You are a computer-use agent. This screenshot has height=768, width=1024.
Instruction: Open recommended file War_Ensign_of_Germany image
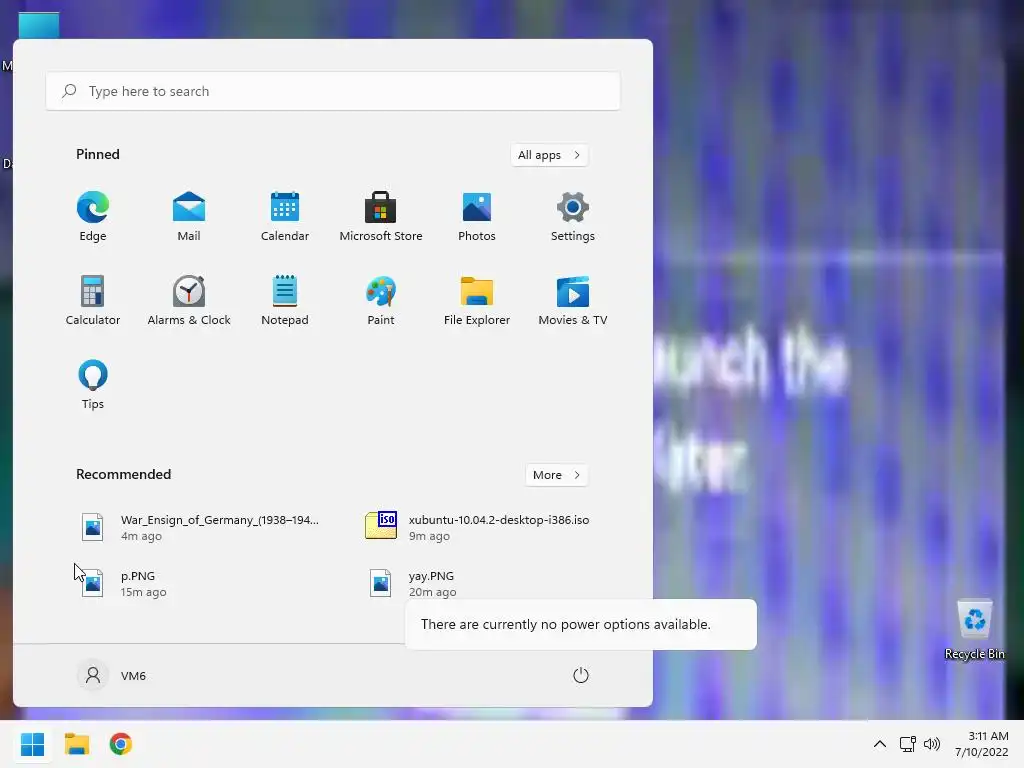tap(200, 527)
